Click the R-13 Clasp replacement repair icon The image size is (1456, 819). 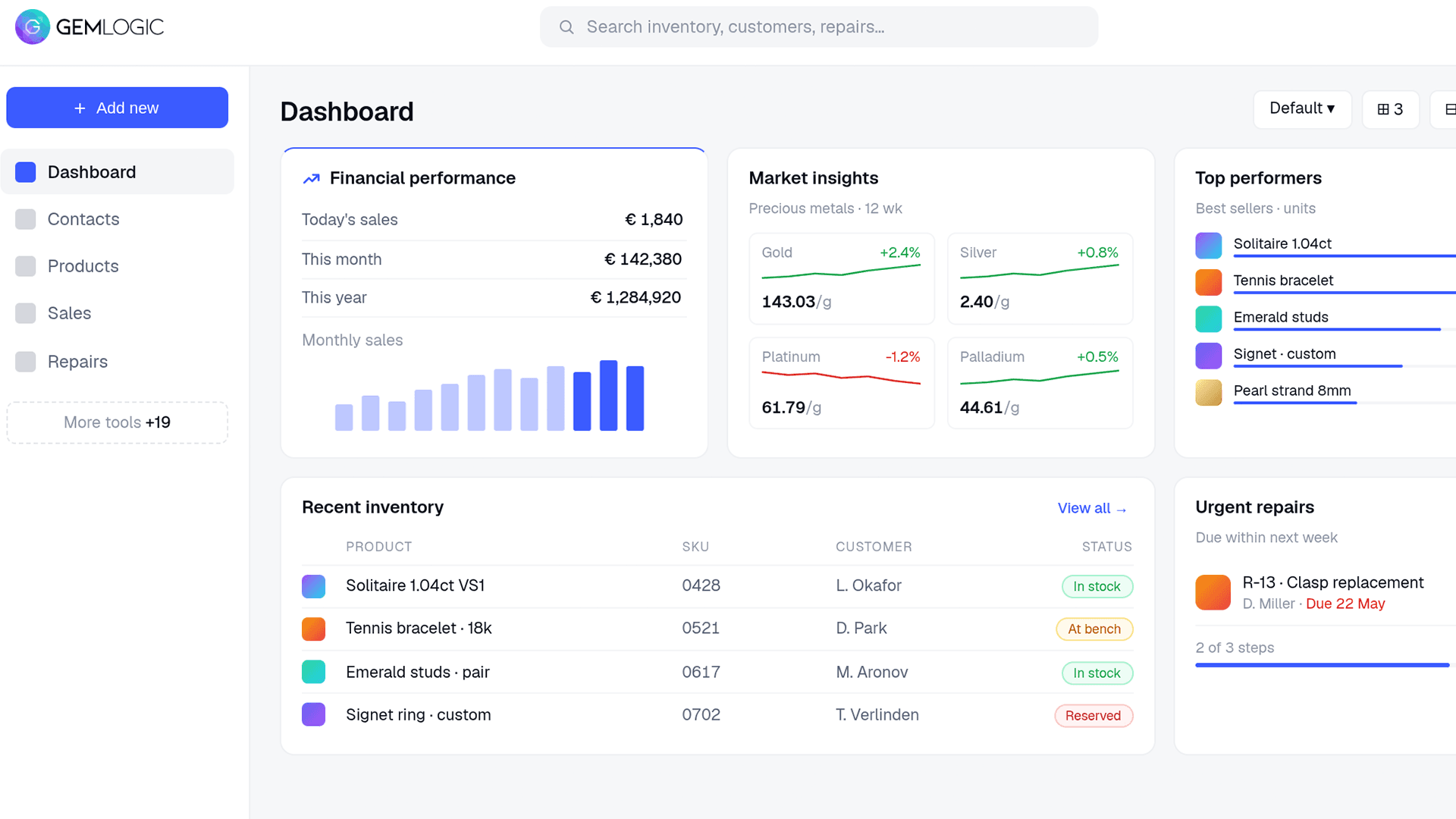tap(1213, 592)
